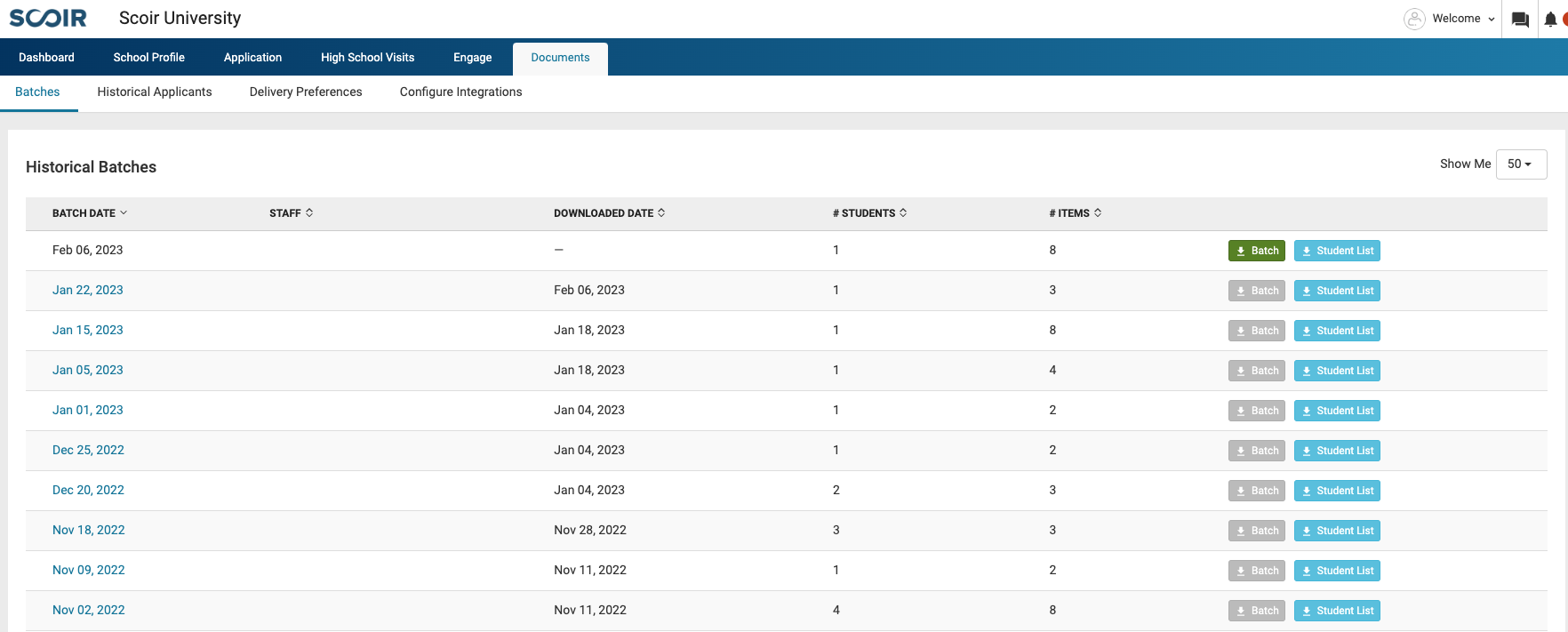Open the Show Me 50 dropdown
The width and height of the screenshot is (1568, 632).
click(x=1521, y=164)
